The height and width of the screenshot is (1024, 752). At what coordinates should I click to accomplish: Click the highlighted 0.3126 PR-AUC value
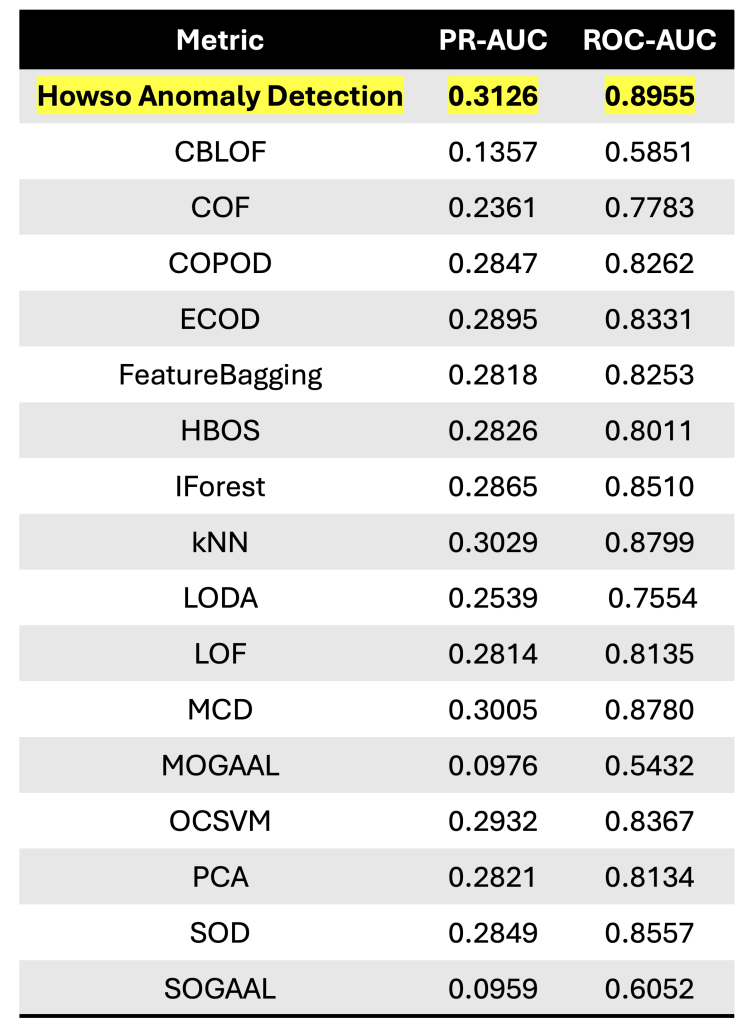pos(493,96)
